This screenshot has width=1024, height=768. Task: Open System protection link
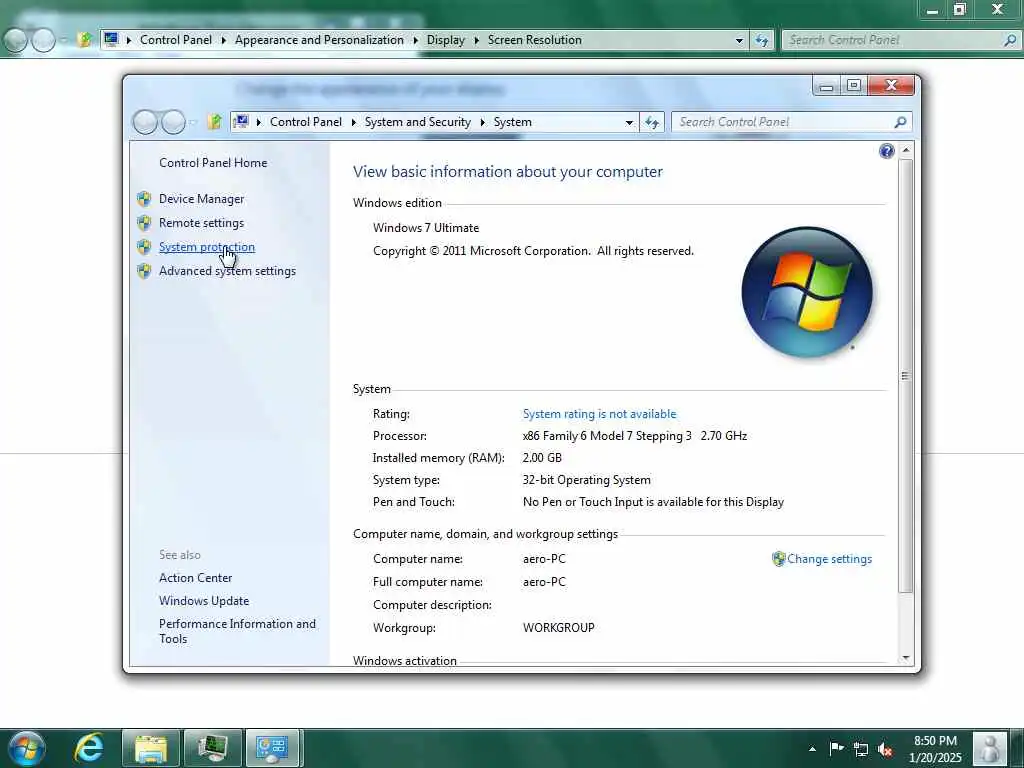206,247
